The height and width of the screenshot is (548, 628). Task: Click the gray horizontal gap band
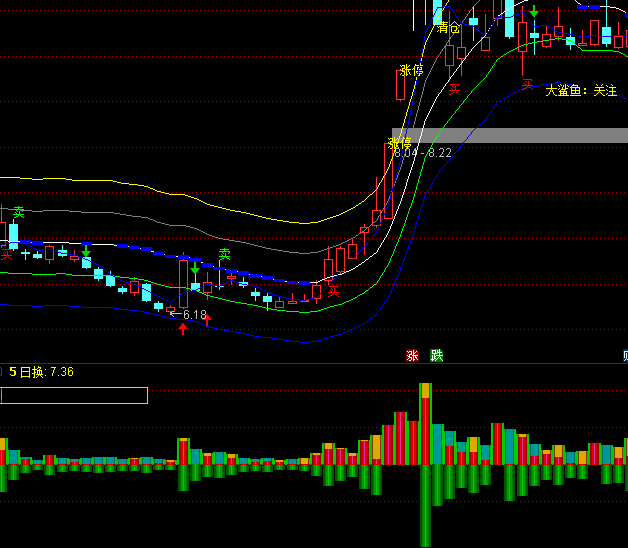(x=520, y=135)
